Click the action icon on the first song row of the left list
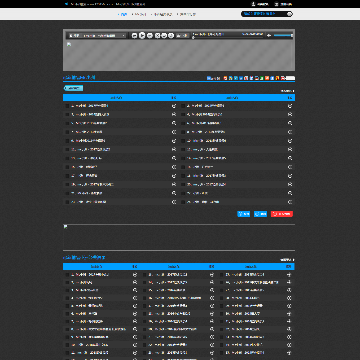 [174, 106]
